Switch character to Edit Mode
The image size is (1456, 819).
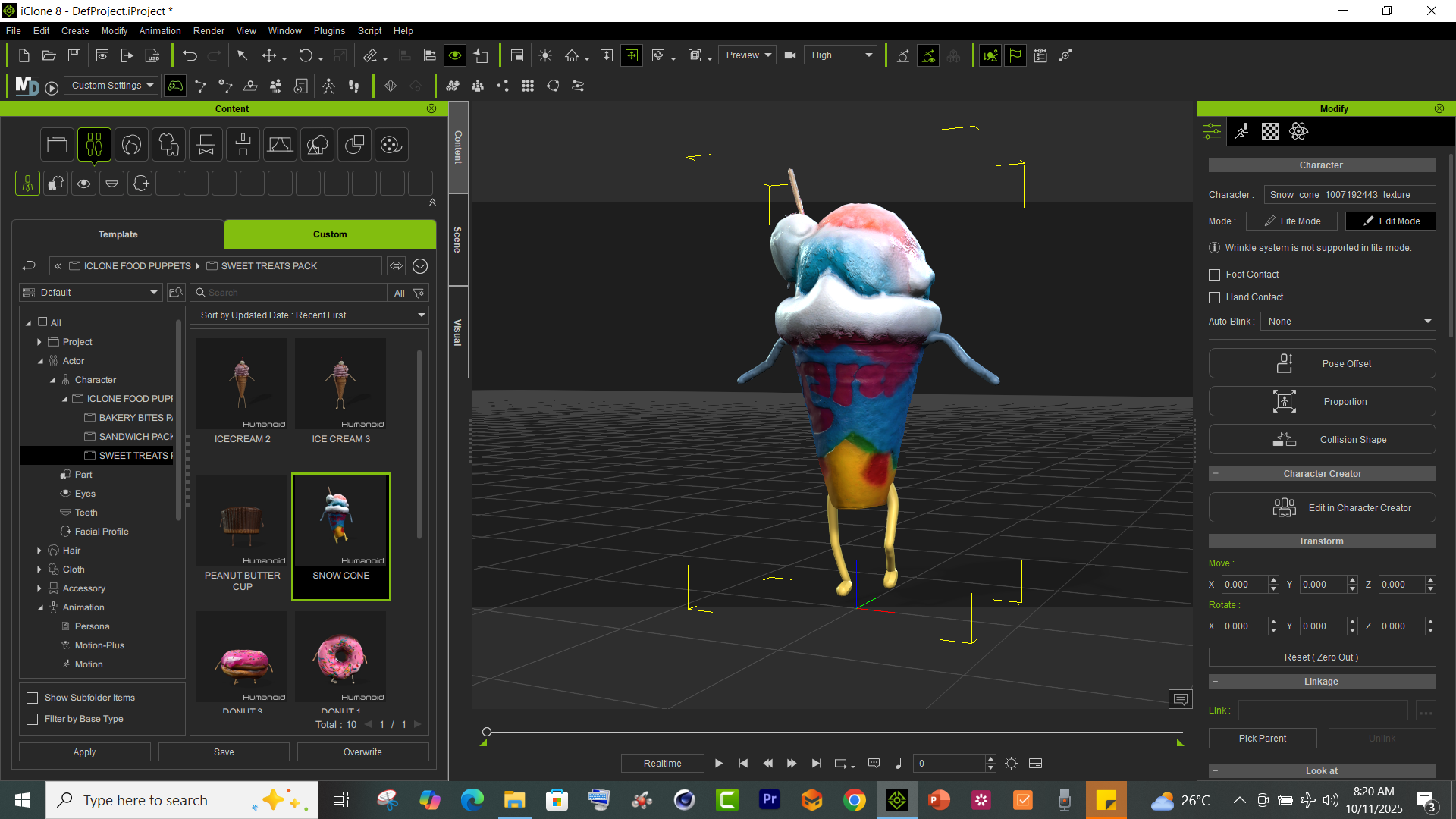pos(1391,221)
